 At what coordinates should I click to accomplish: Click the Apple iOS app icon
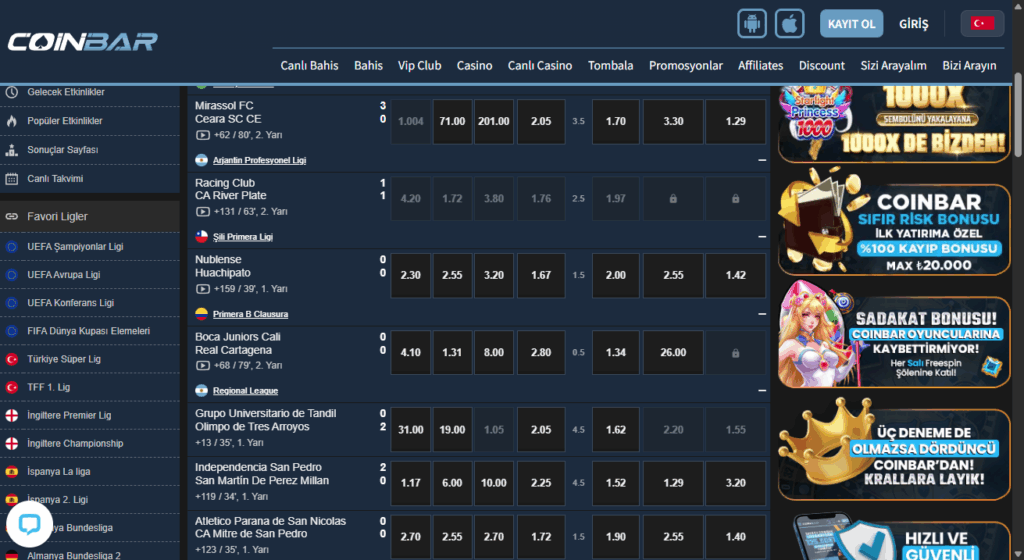click(x=790, y=23)
